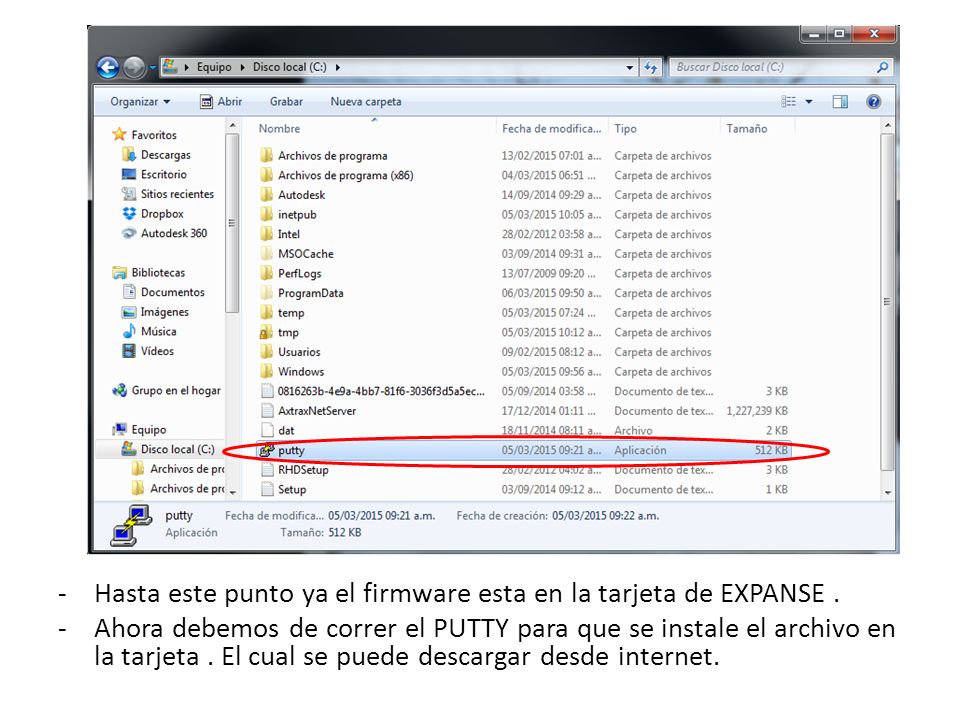This screenshot has height=720, width=960.
Task: Click Nueva carpeta button
Action: tap(366, 102)
